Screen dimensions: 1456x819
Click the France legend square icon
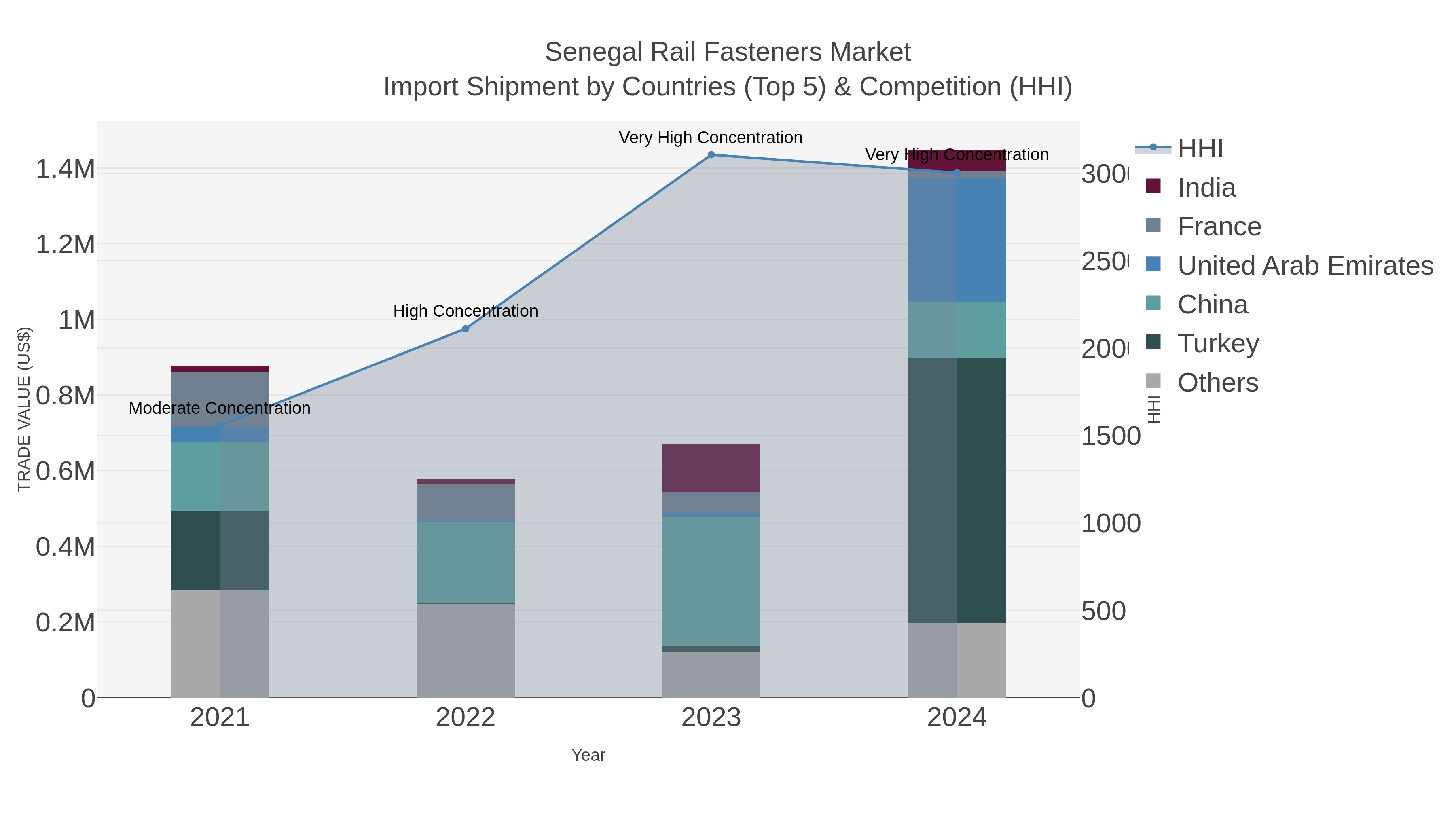point(1153,225)
